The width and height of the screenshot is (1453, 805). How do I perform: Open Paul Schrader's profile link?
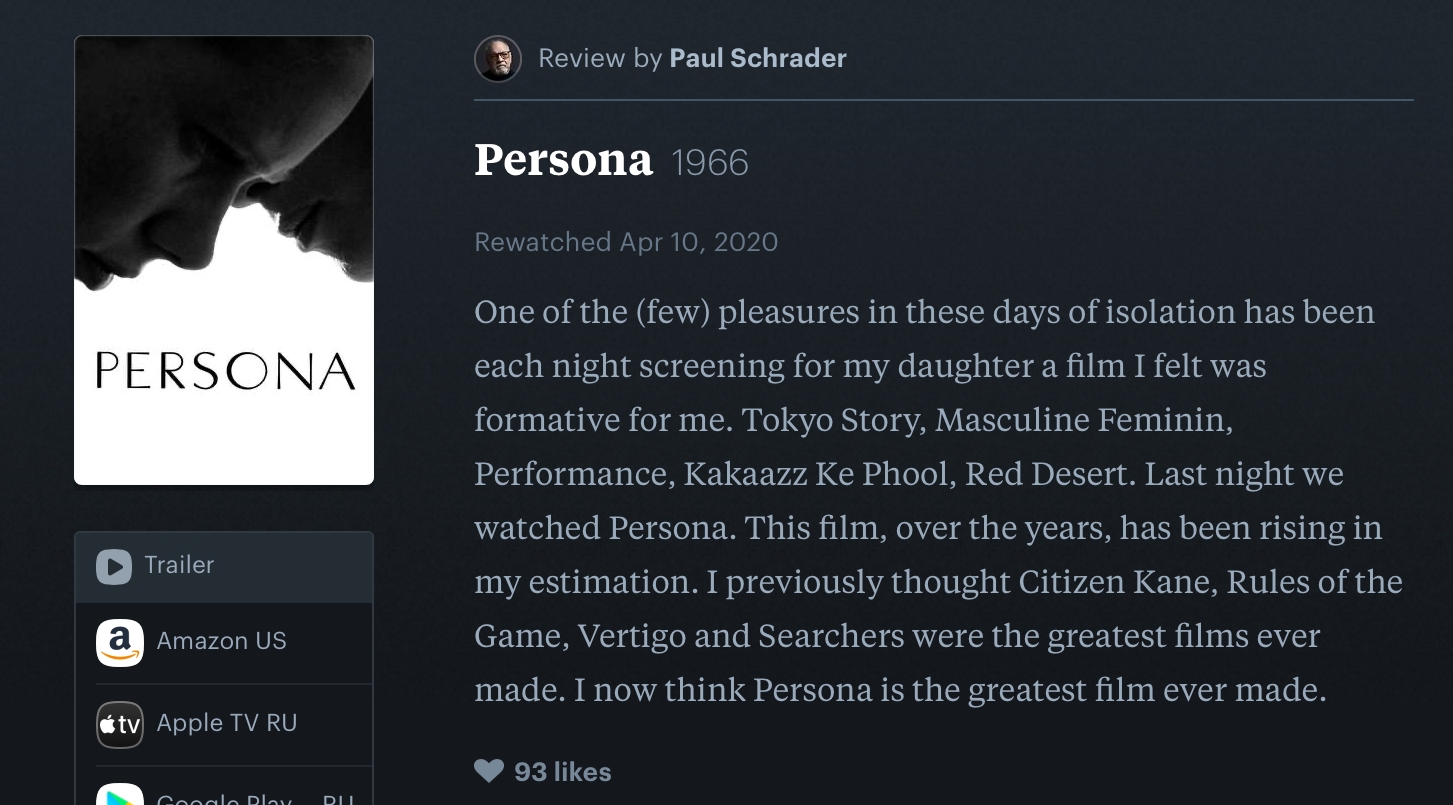pyautogui.click(x=758, y=58)
